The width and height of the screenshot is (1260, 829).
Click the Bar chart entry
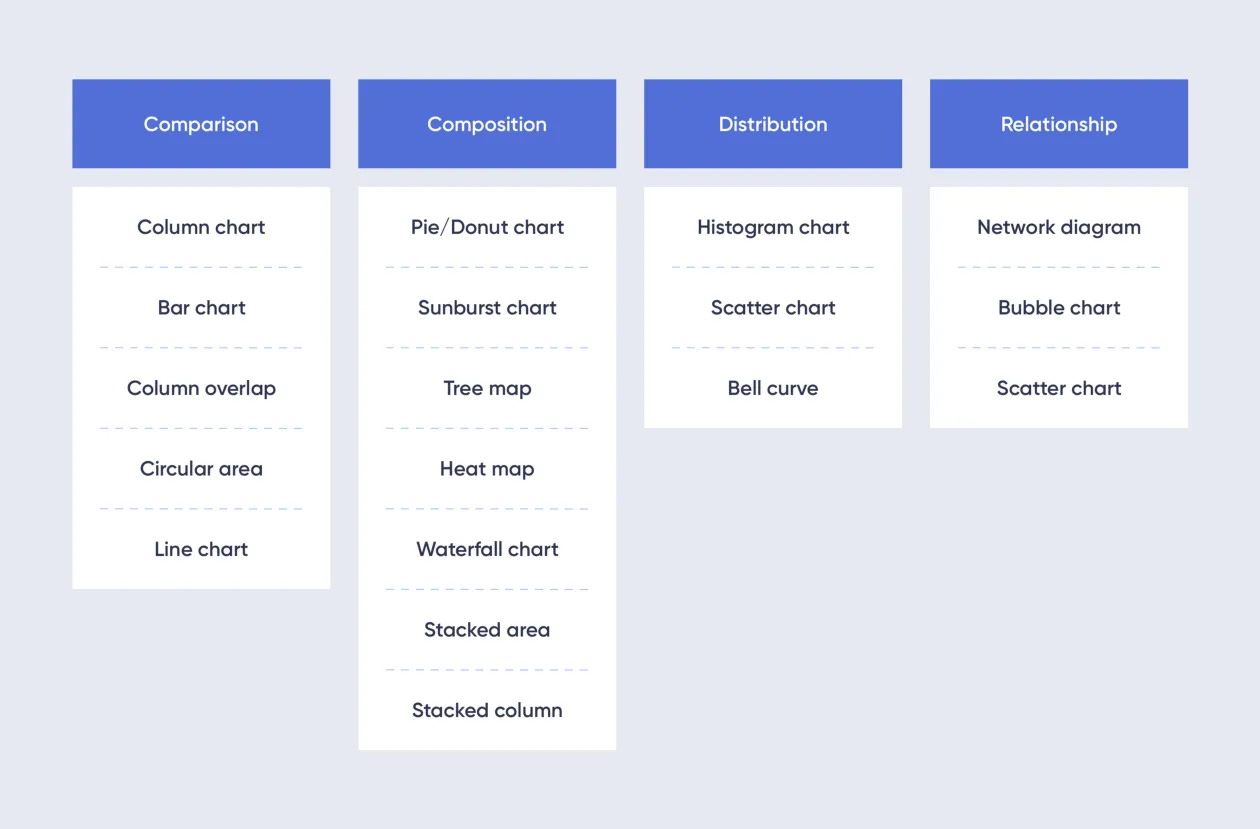coord(201,308)
